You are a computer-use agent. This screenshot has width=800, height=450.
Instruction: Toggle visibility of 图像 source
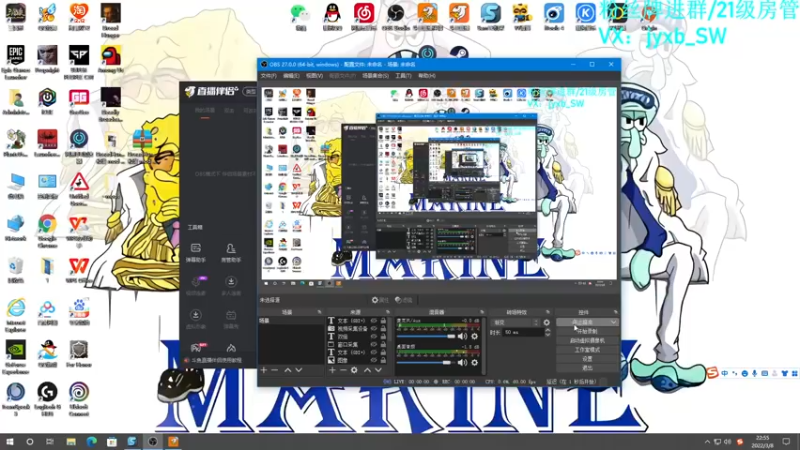[374, 360]
